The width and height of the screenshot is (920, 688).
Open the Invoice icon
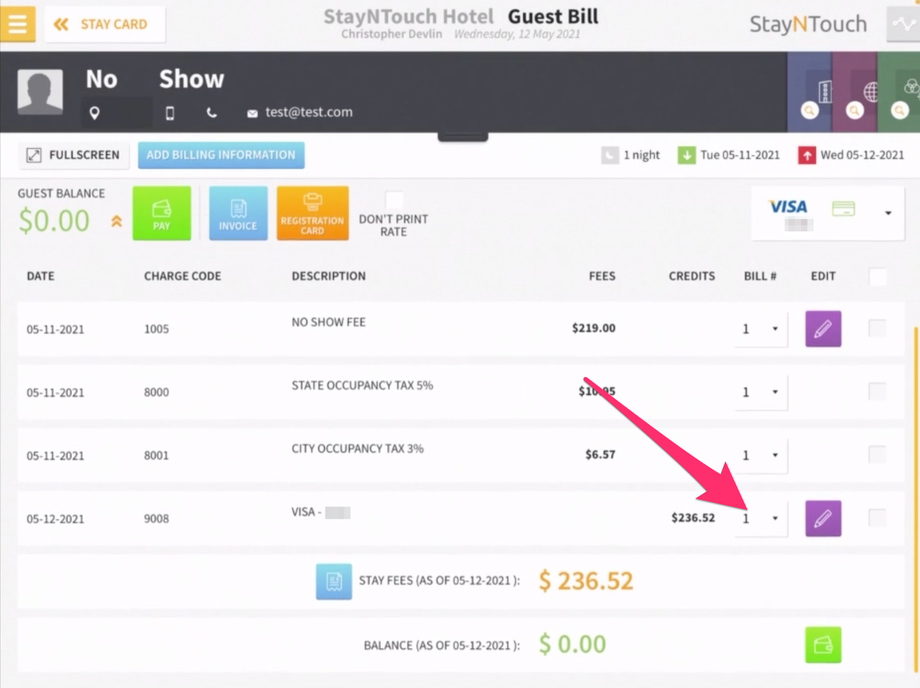(x=238, y=212)
